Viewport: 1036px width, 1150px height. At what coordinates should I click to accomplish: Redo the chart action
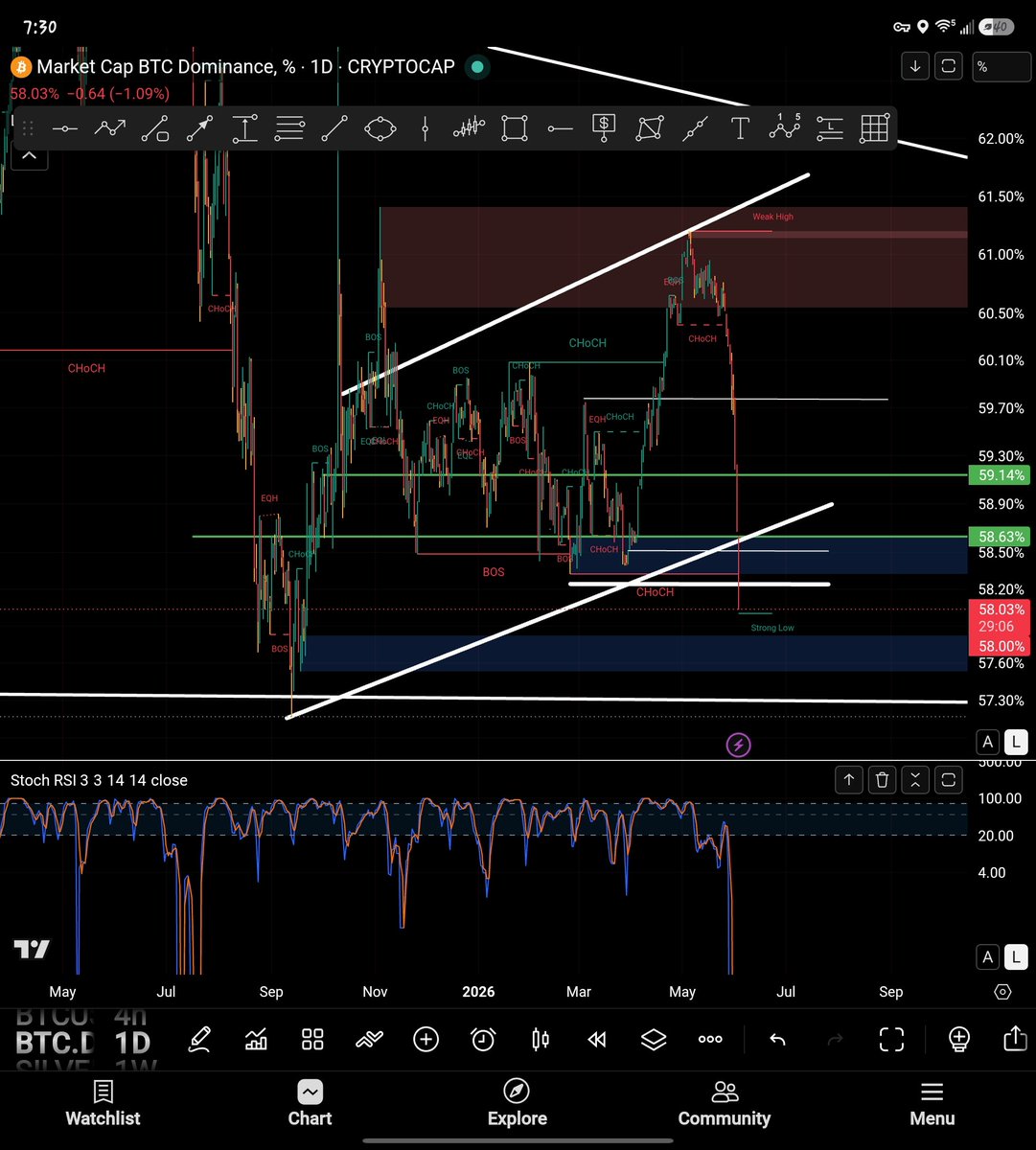pos(835,1039)
